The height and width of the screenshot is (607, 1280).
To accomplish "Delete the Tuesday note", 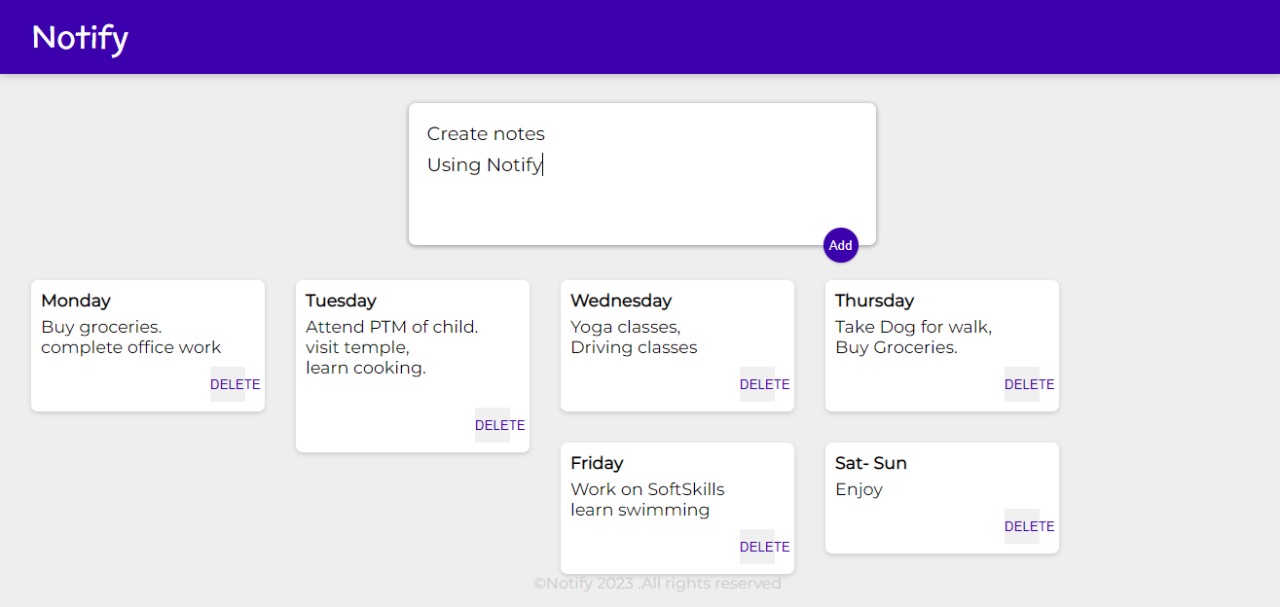I will pos(500,425).
